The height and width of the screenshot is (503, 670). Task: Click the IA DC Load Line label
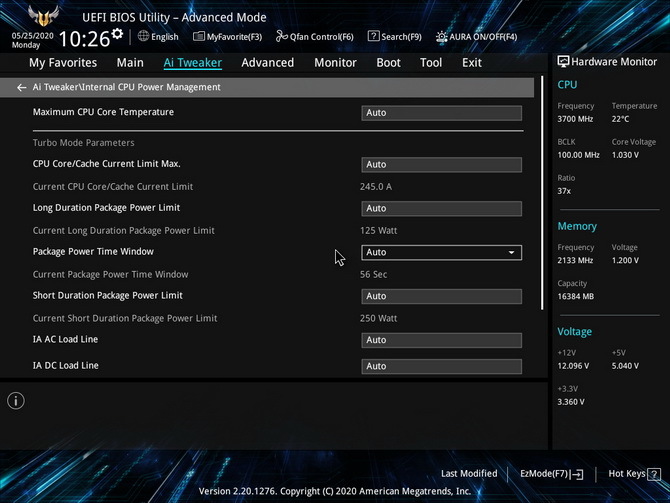(x=66, y=366)
